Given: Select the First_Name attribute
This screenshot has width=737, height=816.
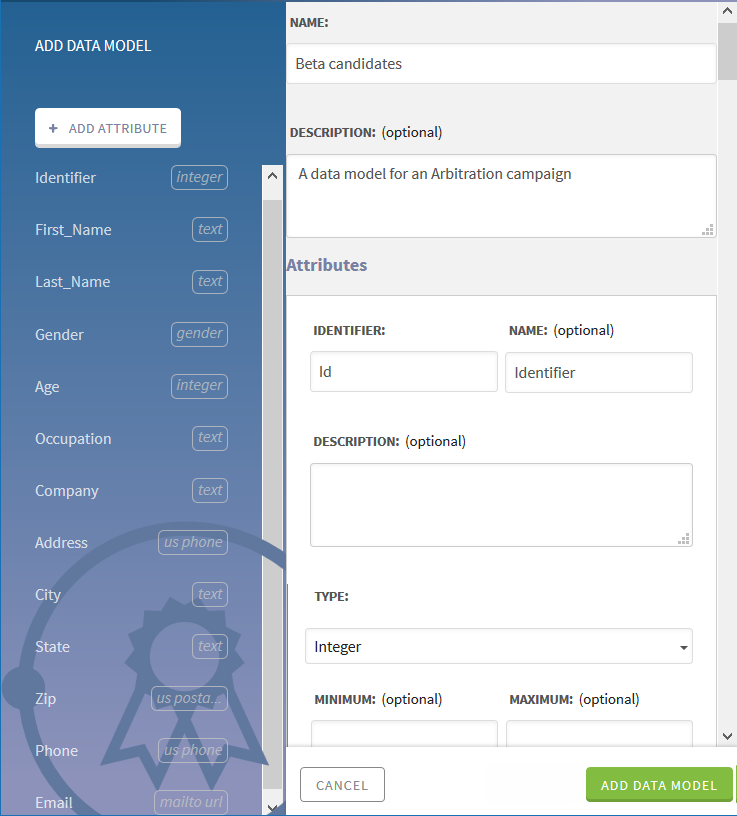Looking at the screenshot, I should click(x=73, y=230).
